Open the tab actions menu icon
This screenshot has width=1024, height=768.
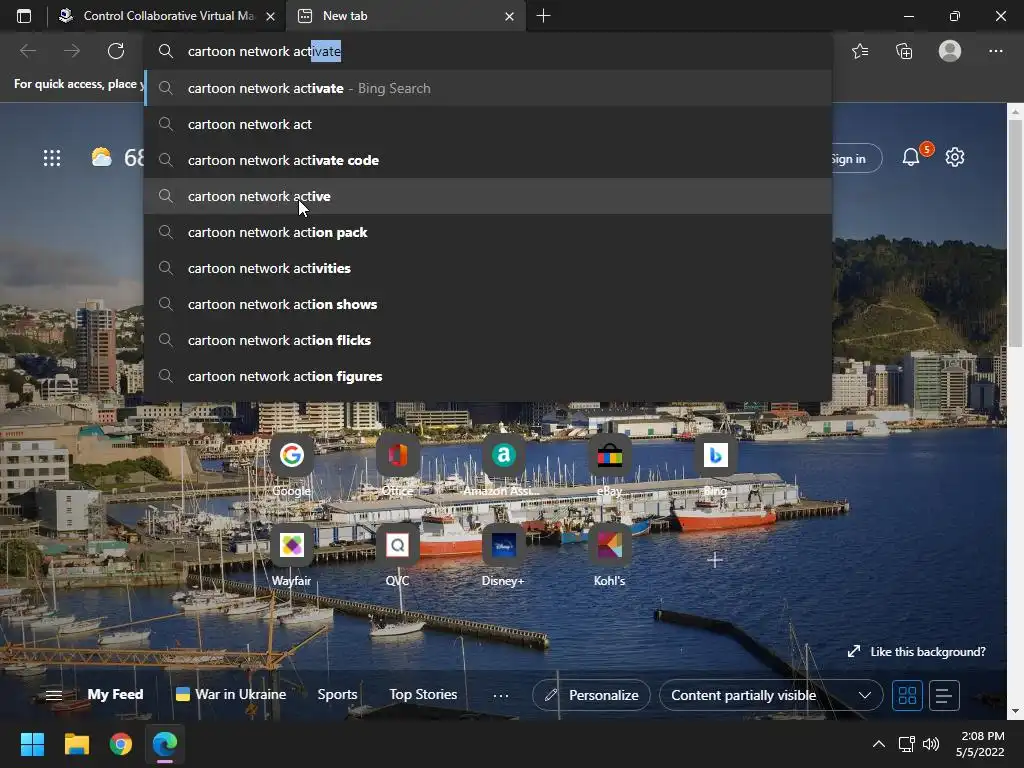[x=24, y=16]
